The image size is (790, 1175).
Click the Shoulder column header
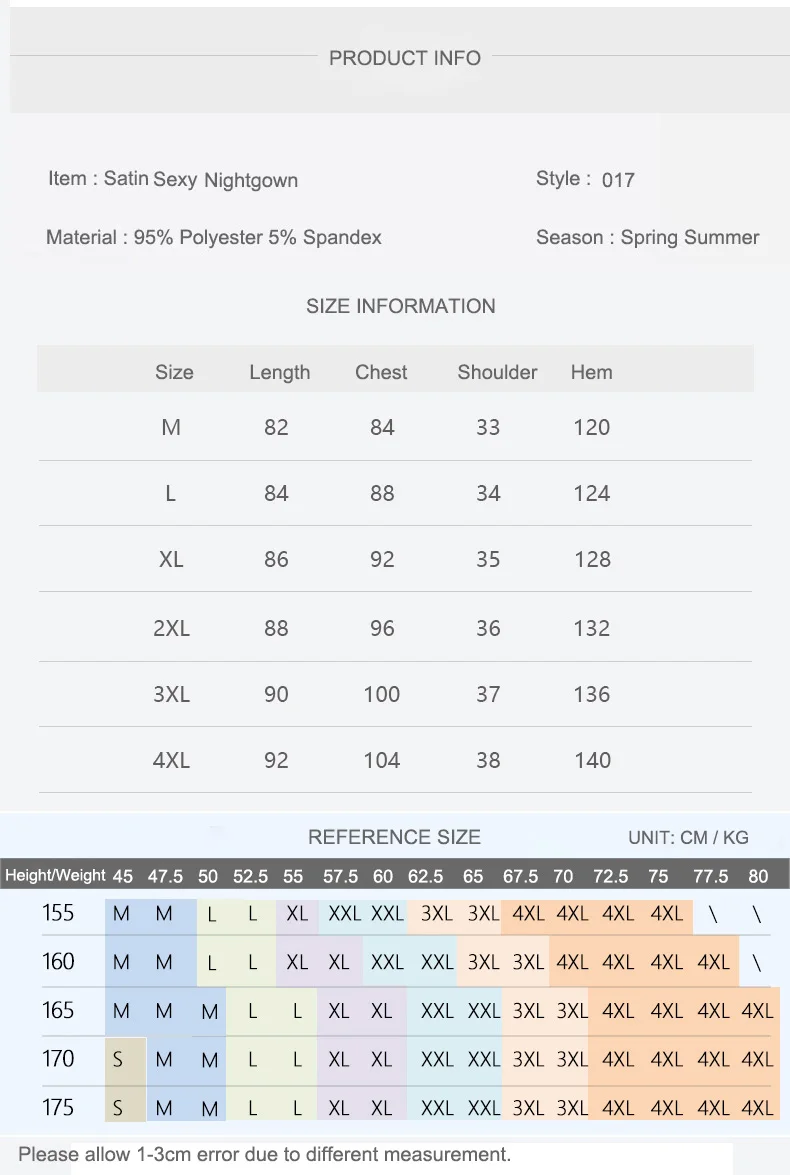(497, 372)
